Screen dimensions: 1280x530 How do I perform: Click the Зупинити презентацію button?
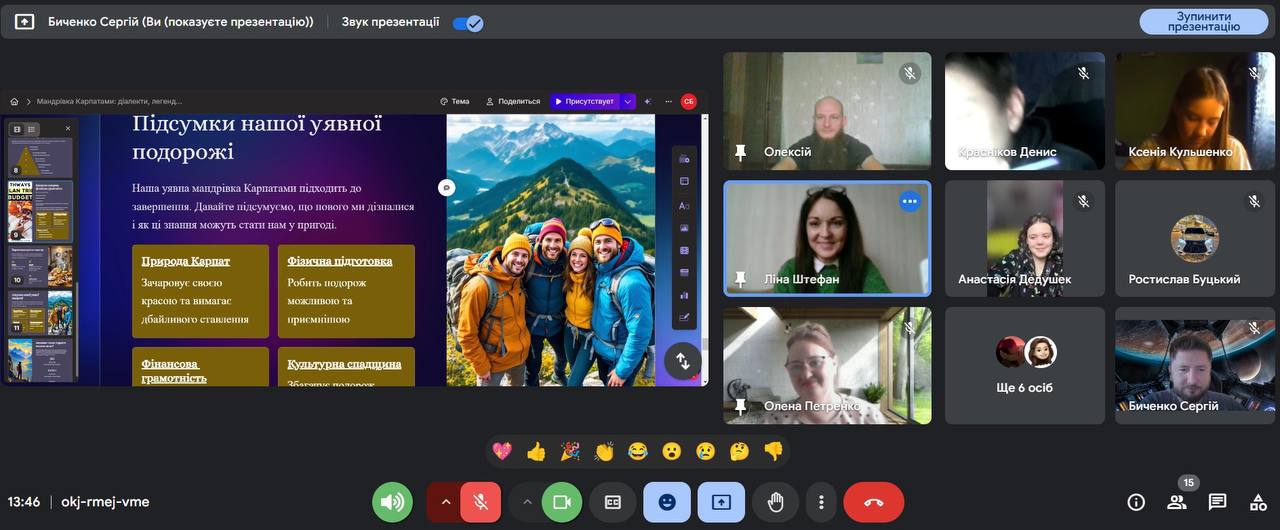pyautogui.click(x=1203, y=22)
